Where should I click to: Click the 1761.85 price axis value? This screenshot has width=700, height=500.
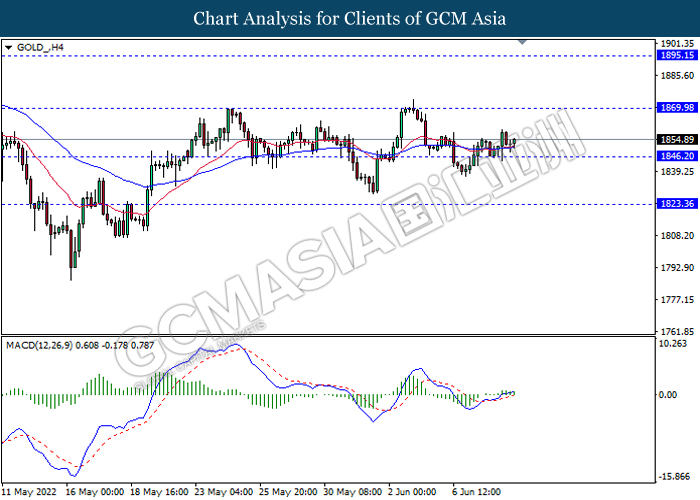(x=677, y=331)
